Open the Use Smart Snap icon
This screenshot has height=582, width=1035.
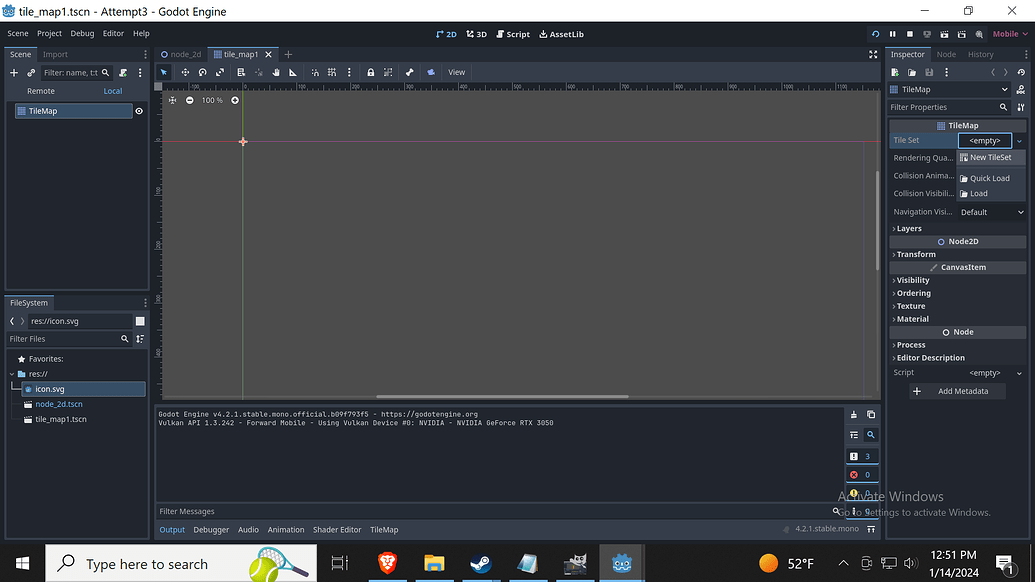316,72
